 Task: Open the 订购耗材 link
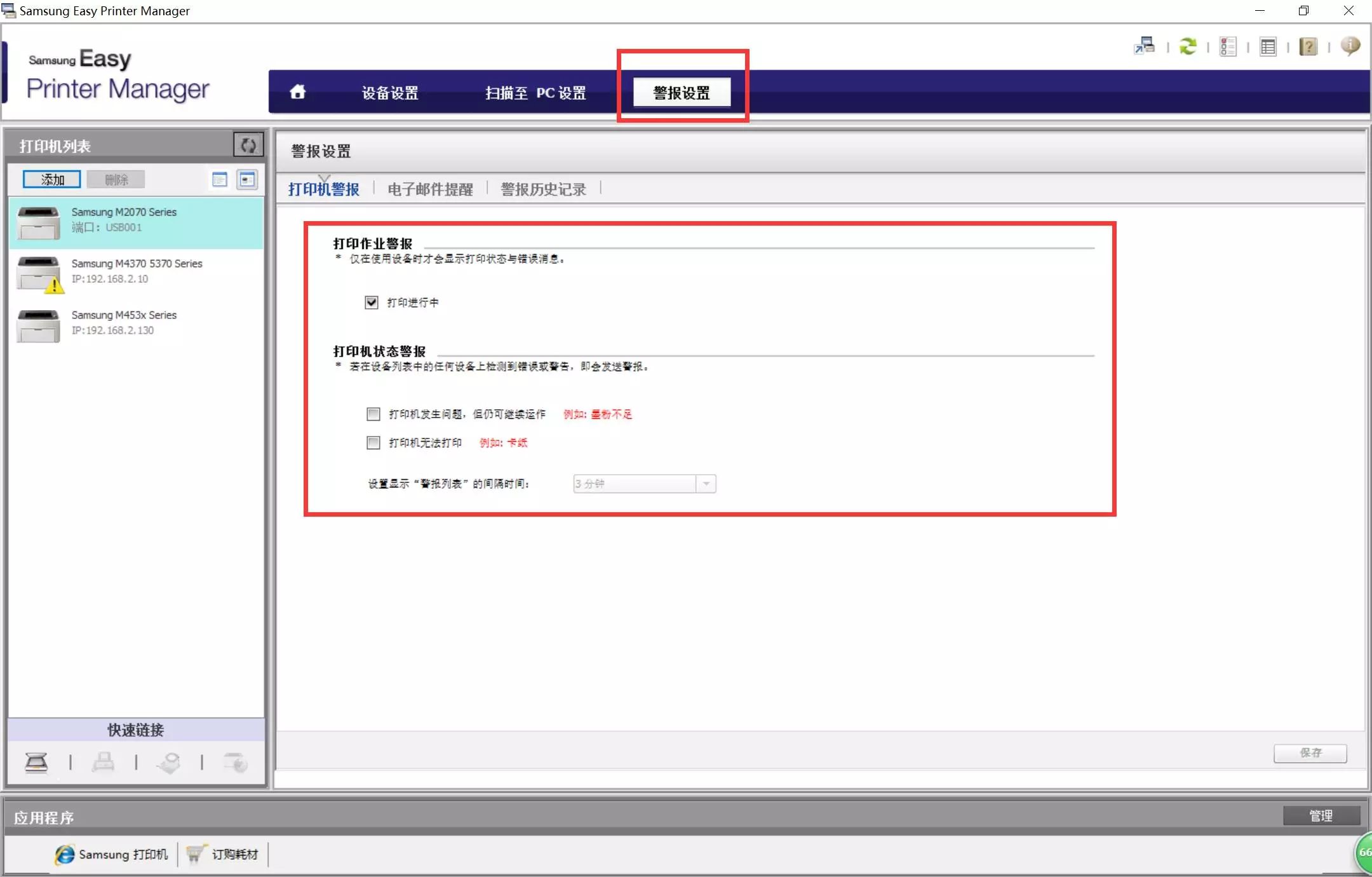[x=235, y=855]
